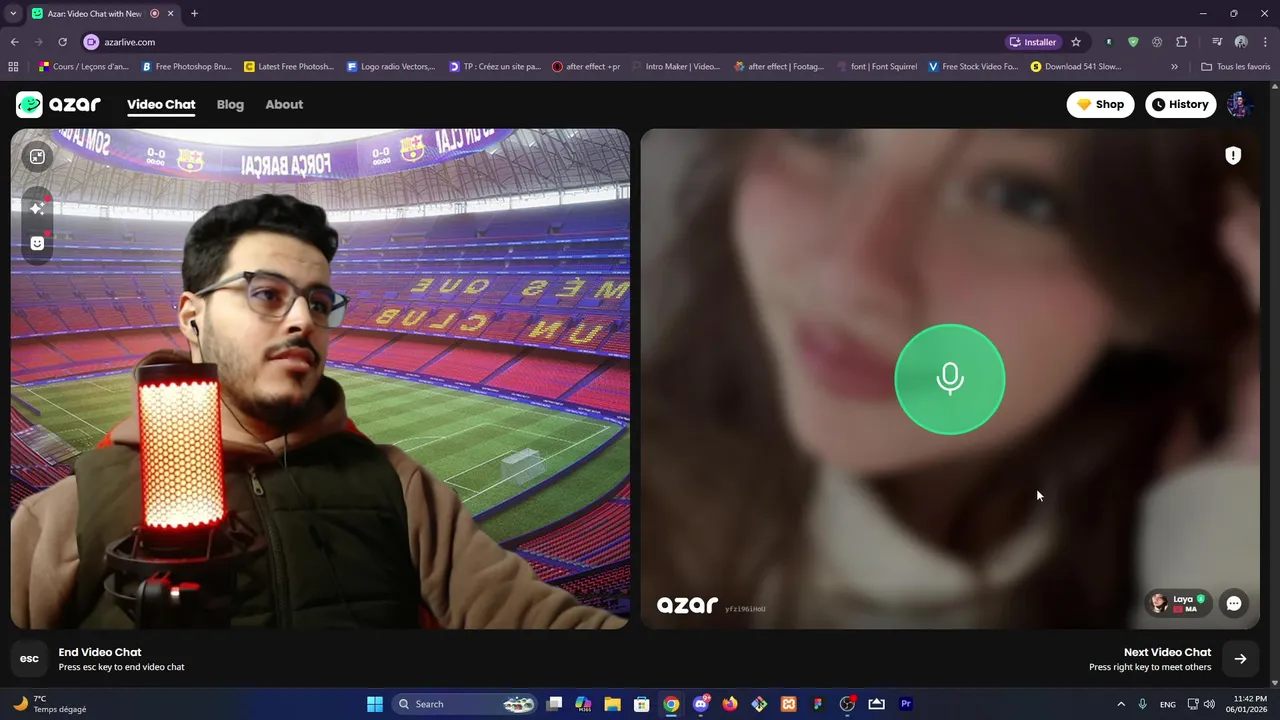Image resolution: width=1280 pixels, height=720 pixels.
Task: Click the esc key button
Action: [x=30, y=659]
